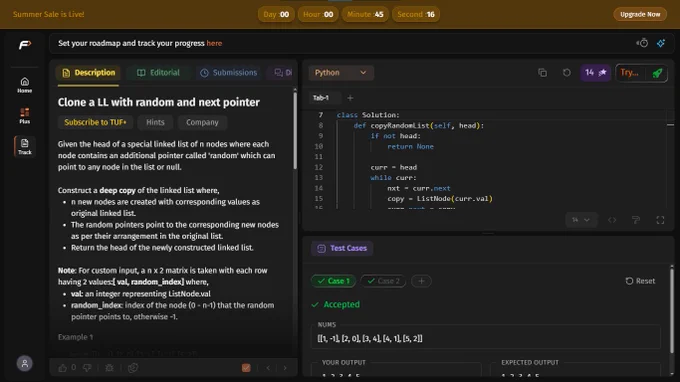Click the format code paint roller icon
This screenshot has width=680, height=382.
(636, 220)
